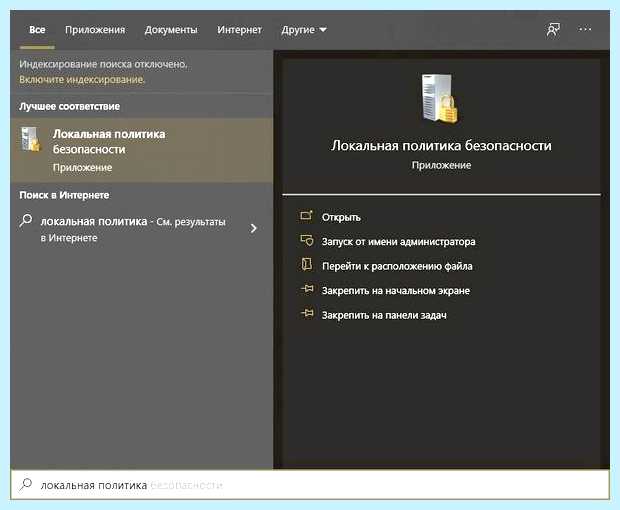Choose Закрепить на панели задач
Viewport: 620px width, 510px height.
point(384,315)
